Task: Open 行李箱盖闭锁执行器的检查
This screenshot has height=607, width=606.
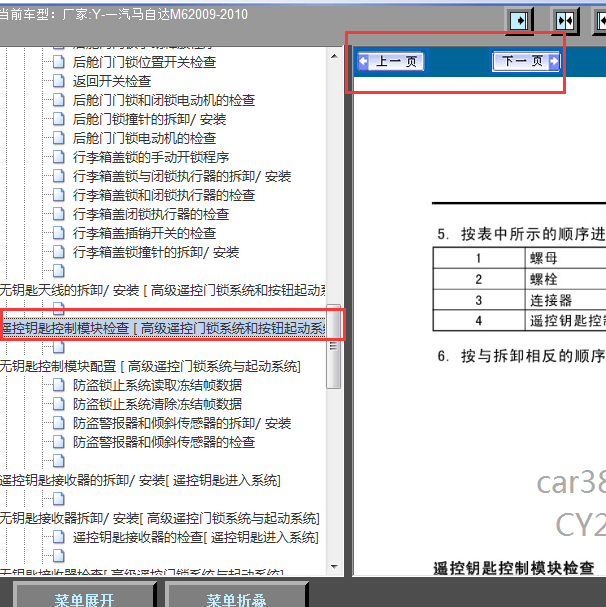Action: point(151,214)
